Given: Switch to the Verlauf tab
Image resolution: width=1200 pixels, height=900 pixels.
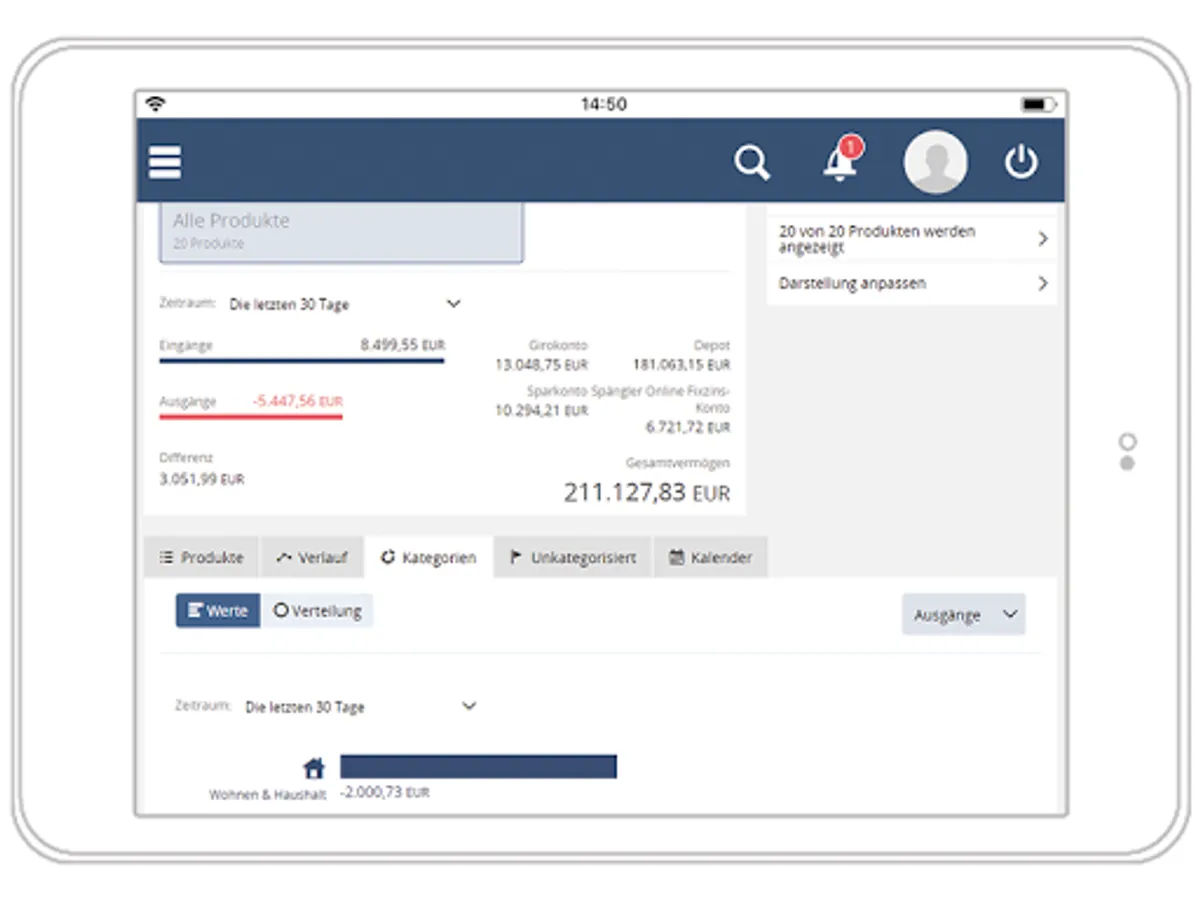Looking at the screenshot, I should pos(312,558).
